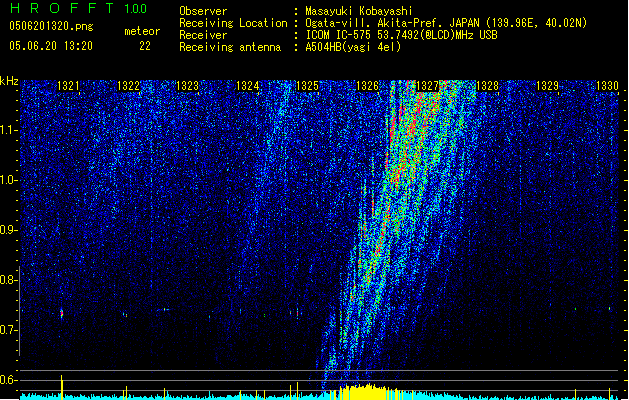Click the meteor count value 22

(x=145, y=46)
